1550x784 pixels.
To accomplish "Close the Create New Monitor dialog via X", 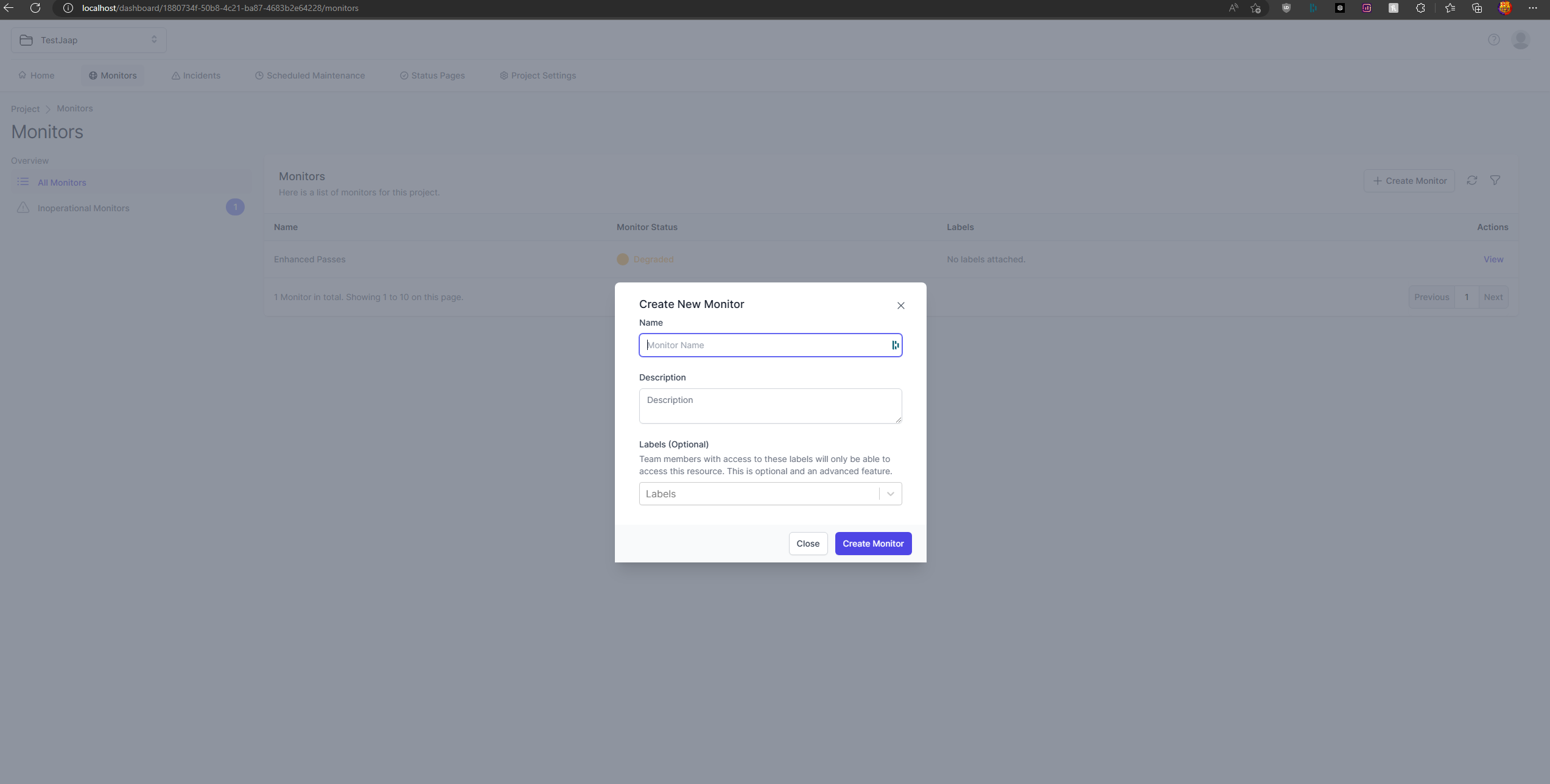I will (900, 306).
